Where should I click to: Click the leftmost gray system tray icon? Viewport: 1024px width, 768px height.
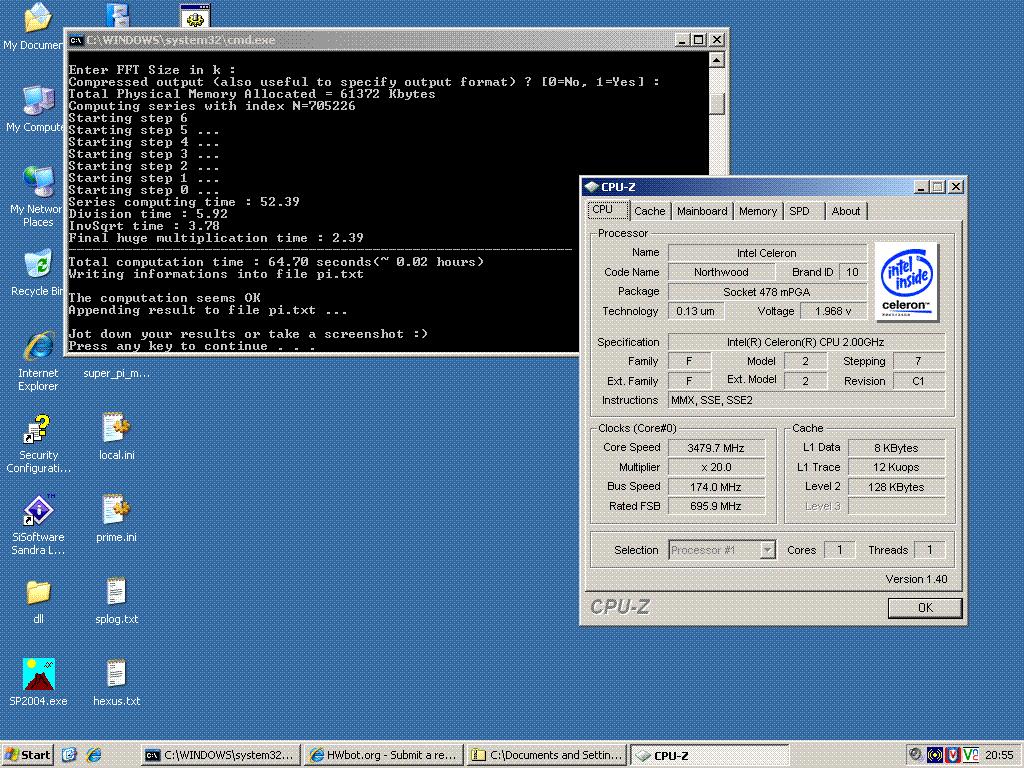916,755
